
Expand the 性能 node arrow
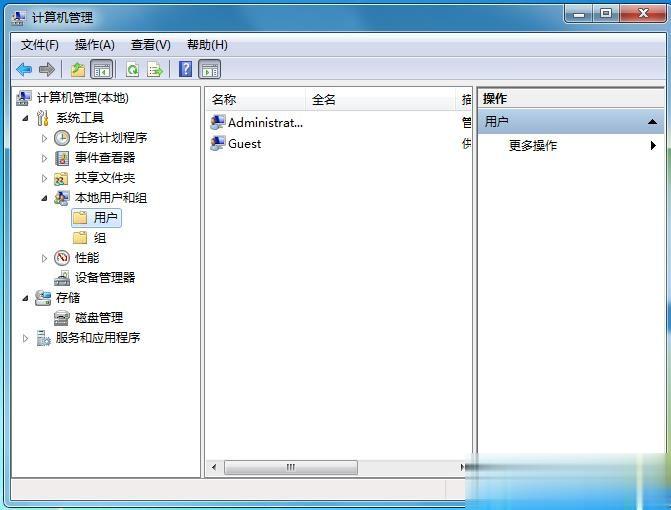[45, 258]
